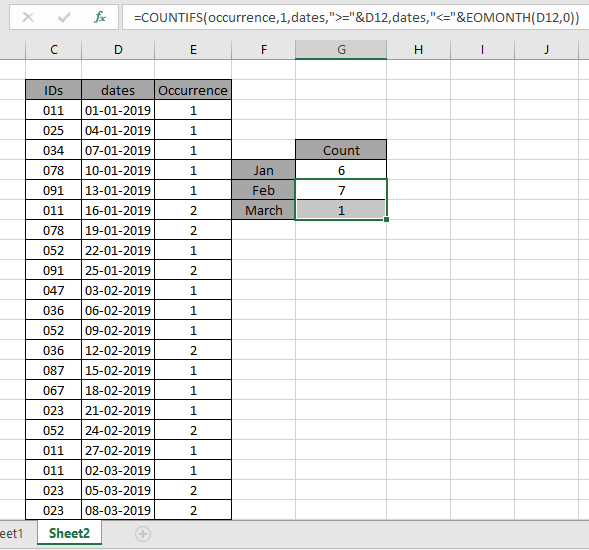Select occurrence value in the 16-01-2019 row
This screenshot has width=589, height=550.
193,210
